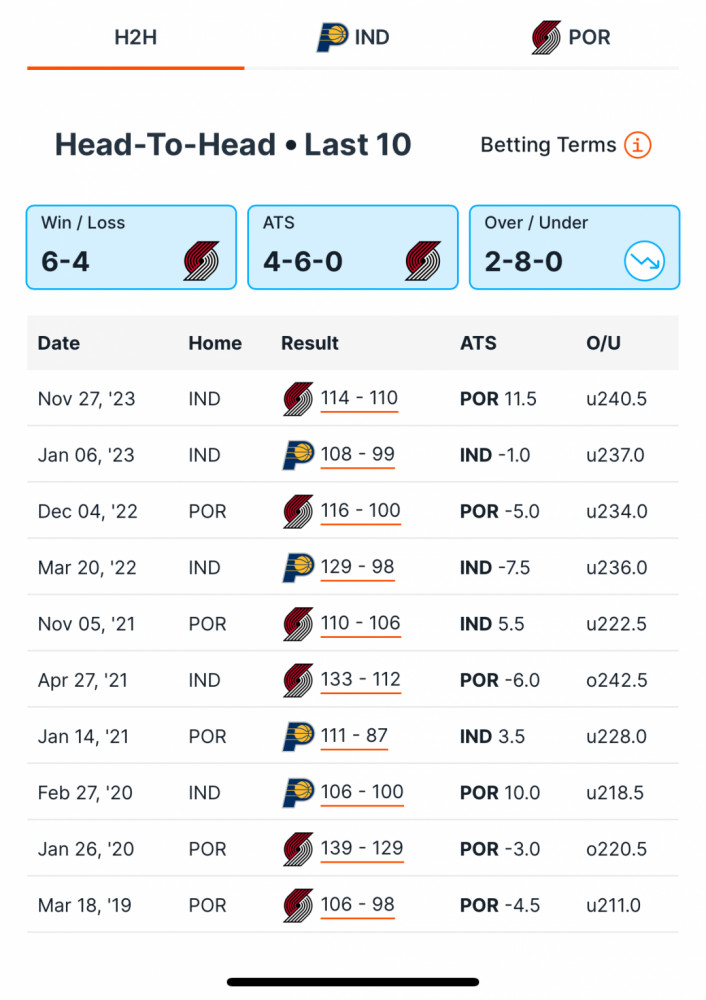706x1000 pixels.
Task: Tap Blazers logo on Nov 27, '23 row
Action: 298,399
